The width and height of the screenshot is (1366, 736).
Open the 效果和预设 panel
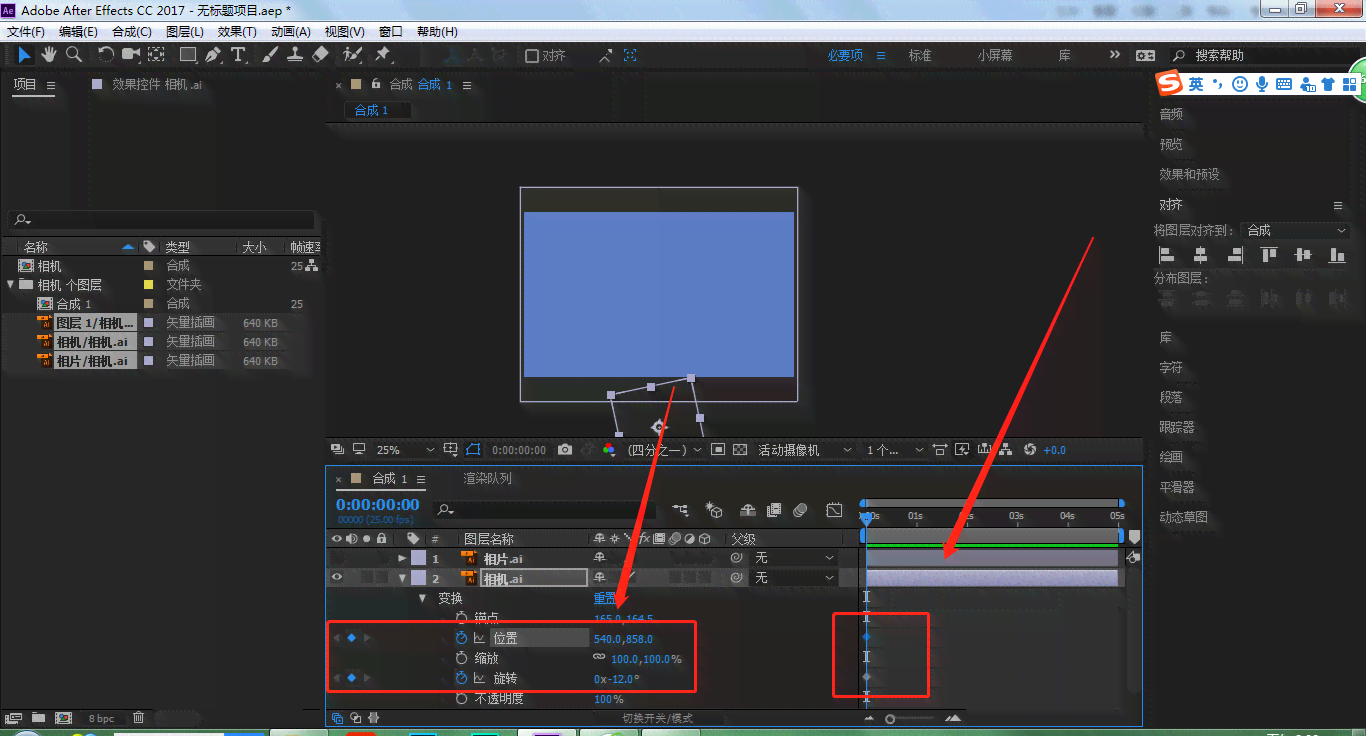[x=1190, y=174]
